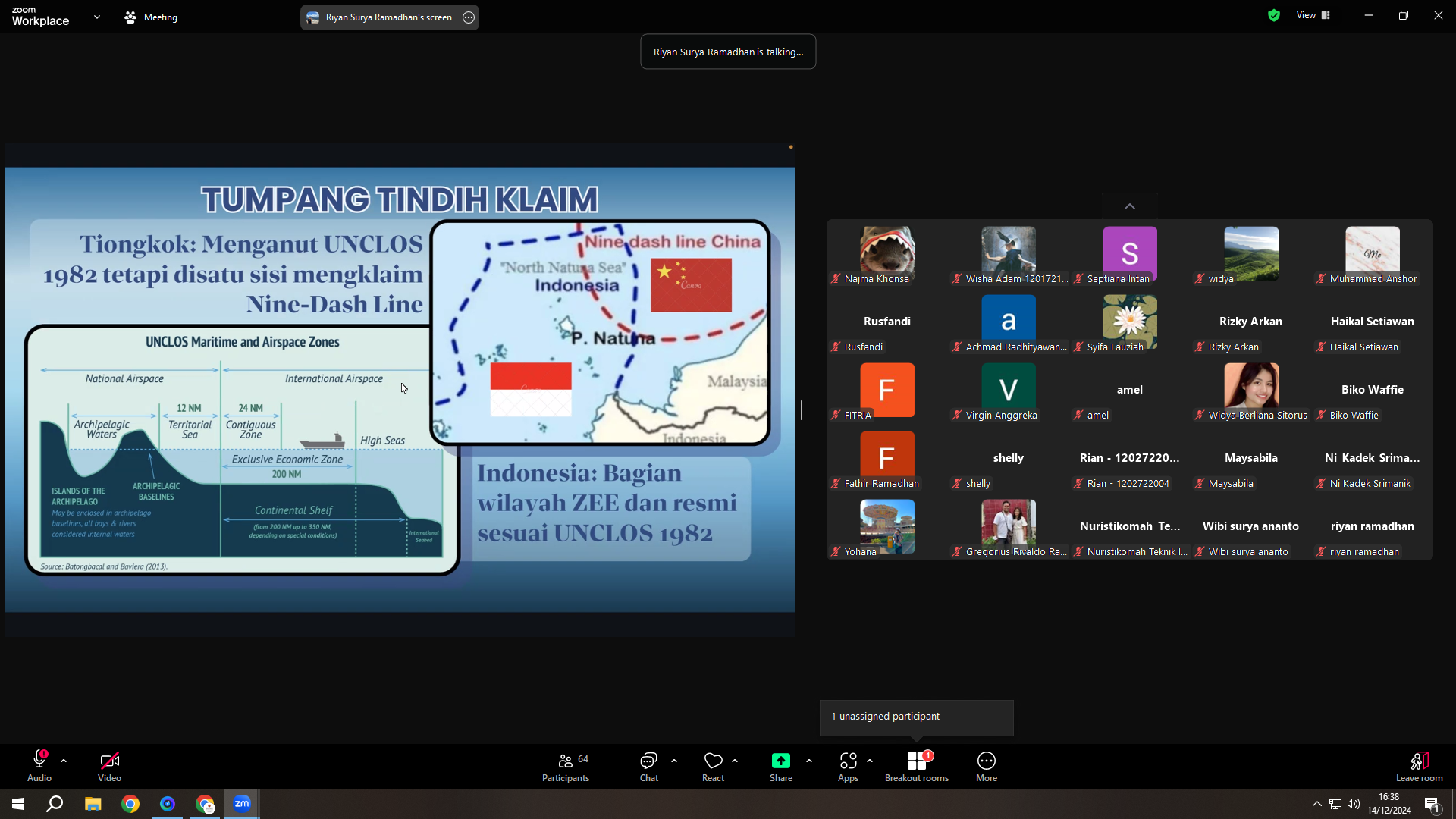Open the first Chrome icon in taskbar
Image resolution: width=1456 pixels, height=819 pixels.
(x=130, y=804)
